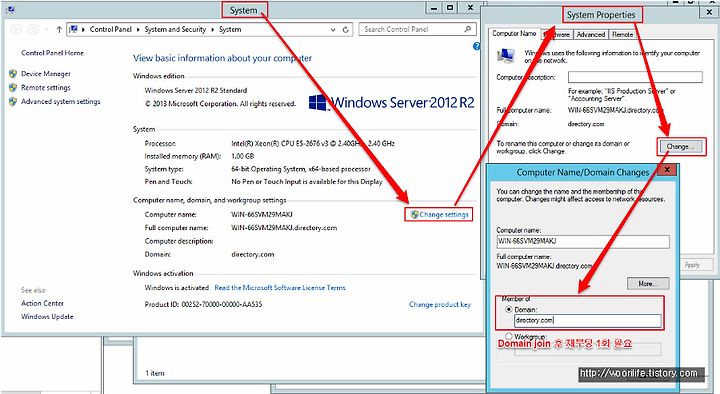Click Change product key link
Screen dimensions: 720x394
coord(440,304)
